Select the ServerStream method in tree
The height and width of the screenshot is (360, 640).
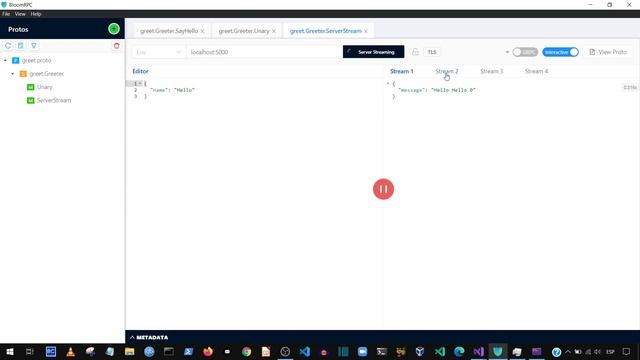54,100
